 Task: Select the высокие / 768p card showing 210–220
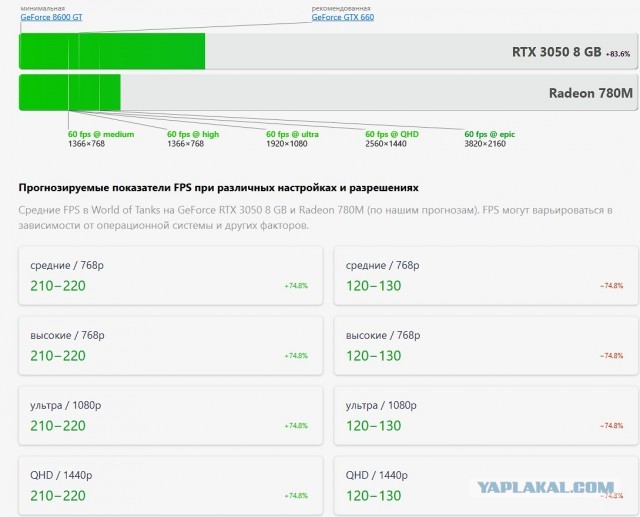171,346
